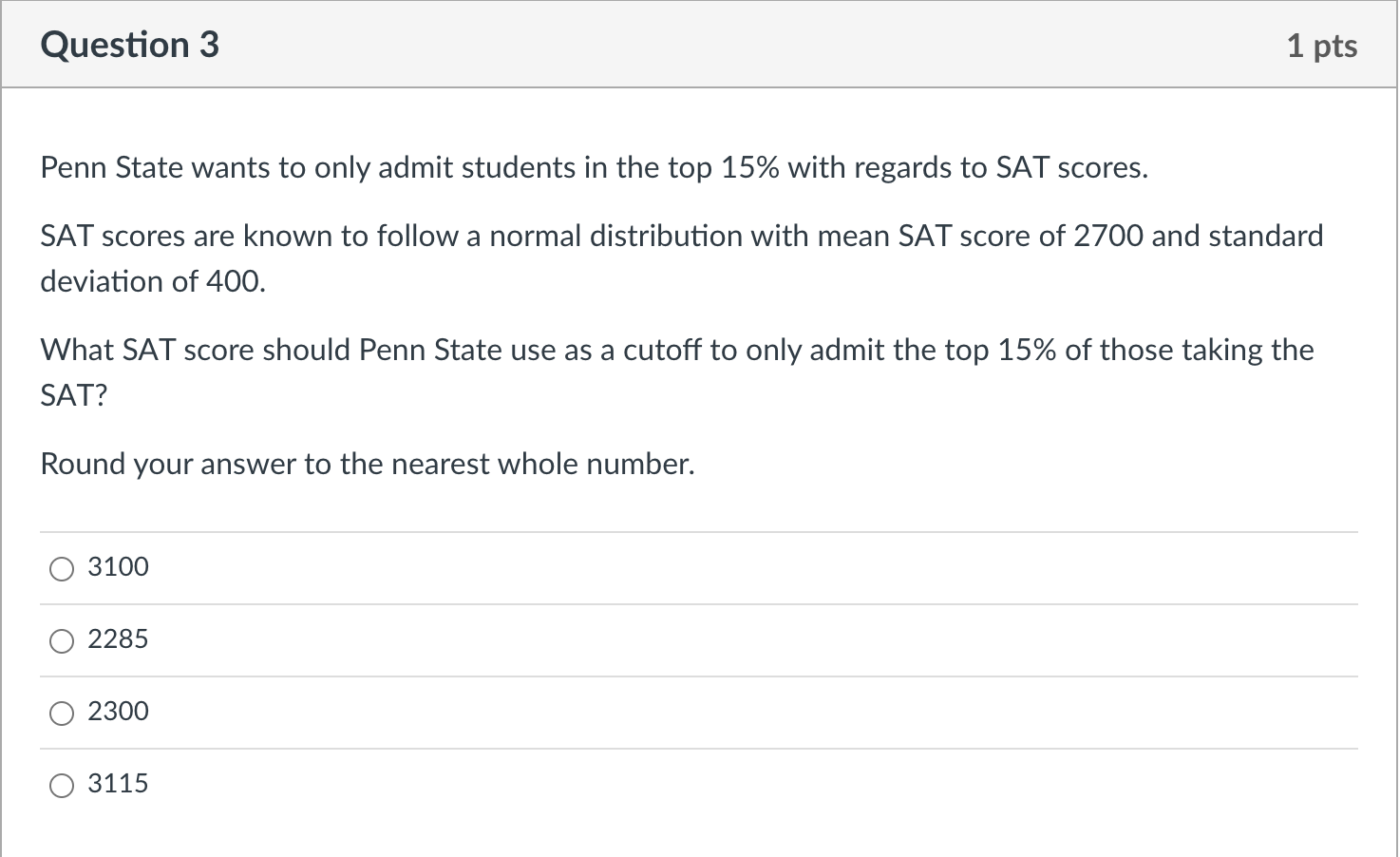
Task: Mark the 2300 radio button
Action: click(x=62, y=714)
